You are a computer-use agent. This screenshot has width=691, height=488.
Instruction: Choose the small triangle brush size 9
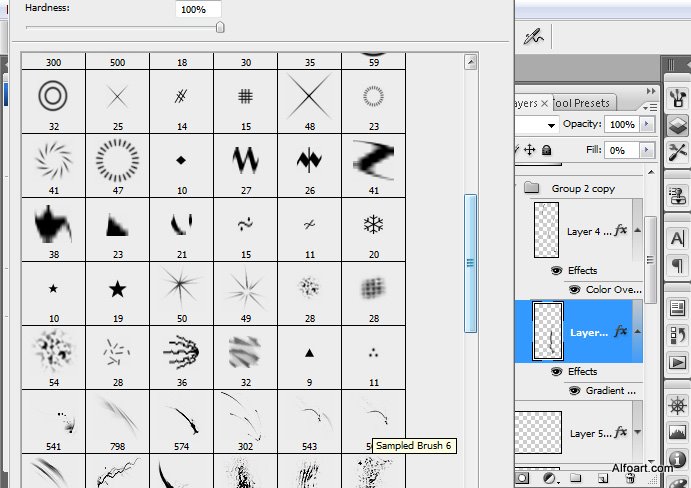click(x=309, y=353)
